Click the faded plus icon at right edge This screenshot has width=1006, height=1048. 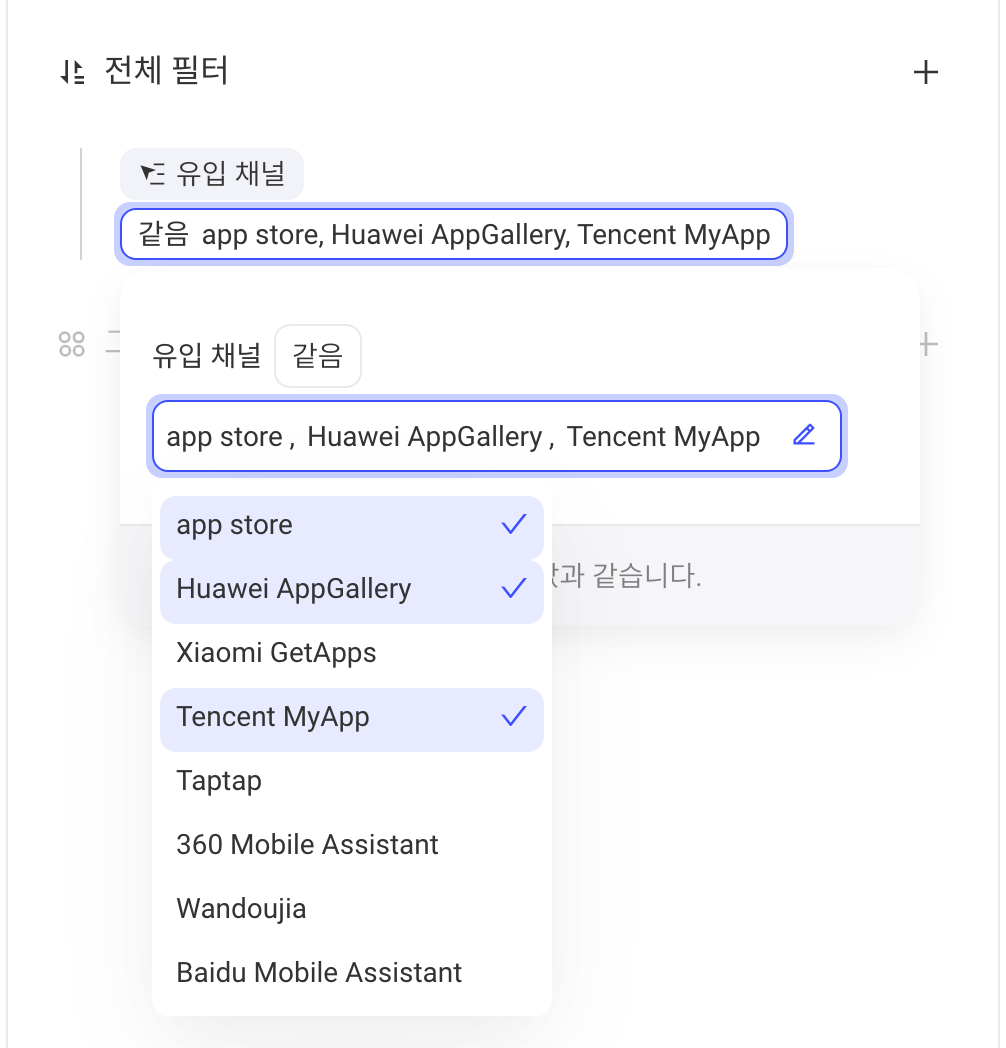point(928,345)
